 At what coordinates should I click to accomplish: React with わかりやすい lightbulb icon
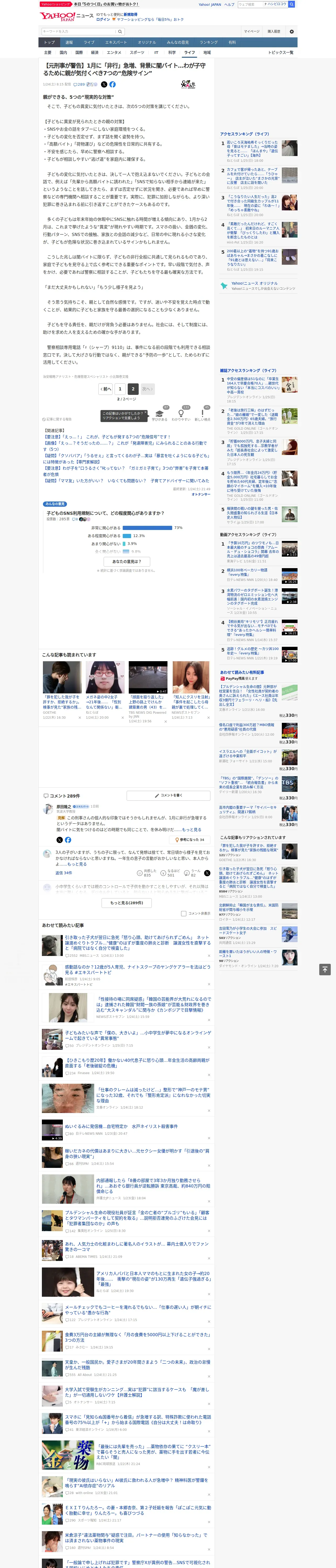(181, 413)
